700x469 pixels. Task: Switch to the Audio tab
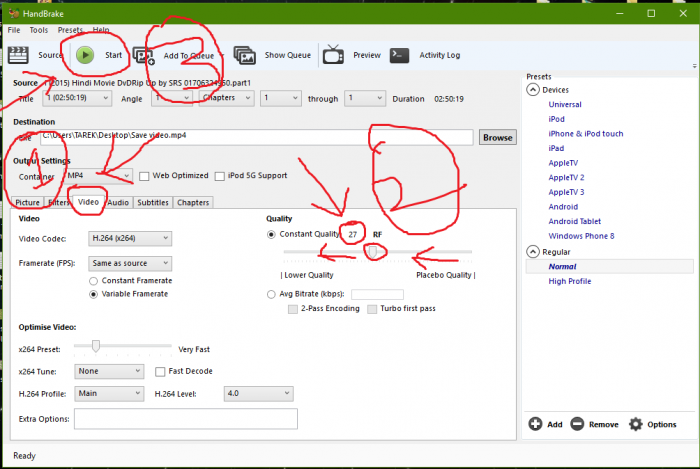click(118, 203)
